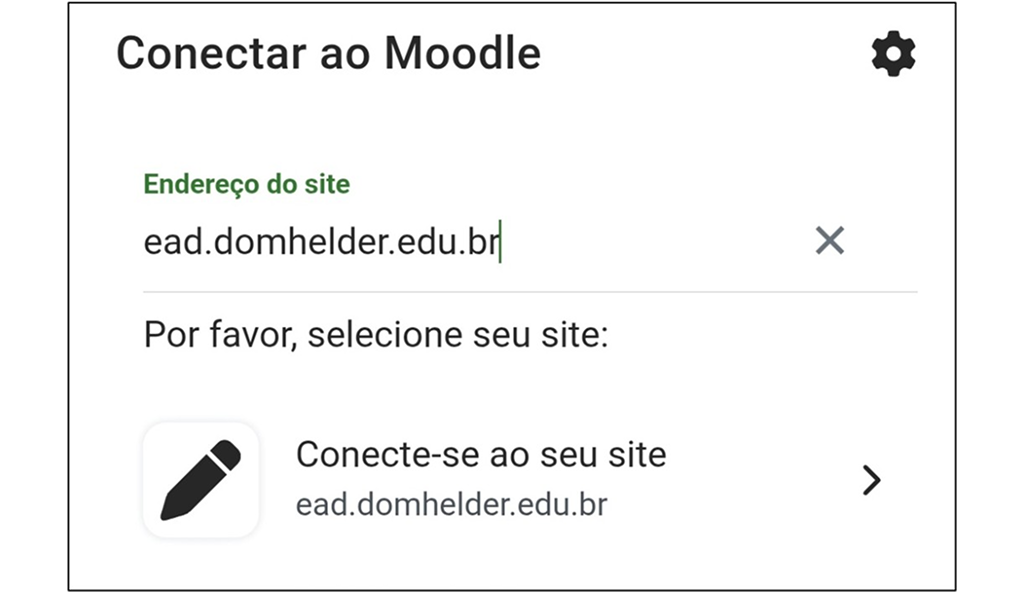Image resolution: width=1024 pixels, height=592 pixels.
Task: Click the "Endereço do site" label
Action: coord(247,184)
